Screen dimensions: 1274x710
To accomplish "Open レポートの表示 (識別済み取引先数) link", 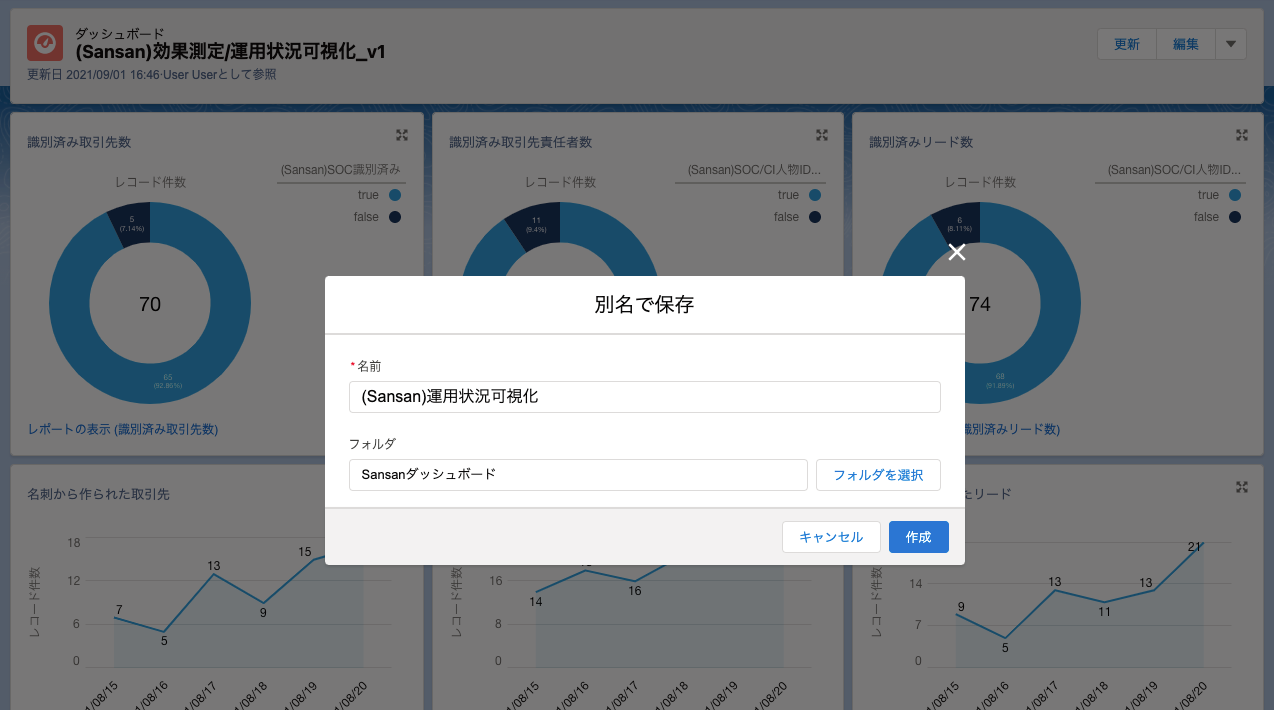I will pos(123,429).
